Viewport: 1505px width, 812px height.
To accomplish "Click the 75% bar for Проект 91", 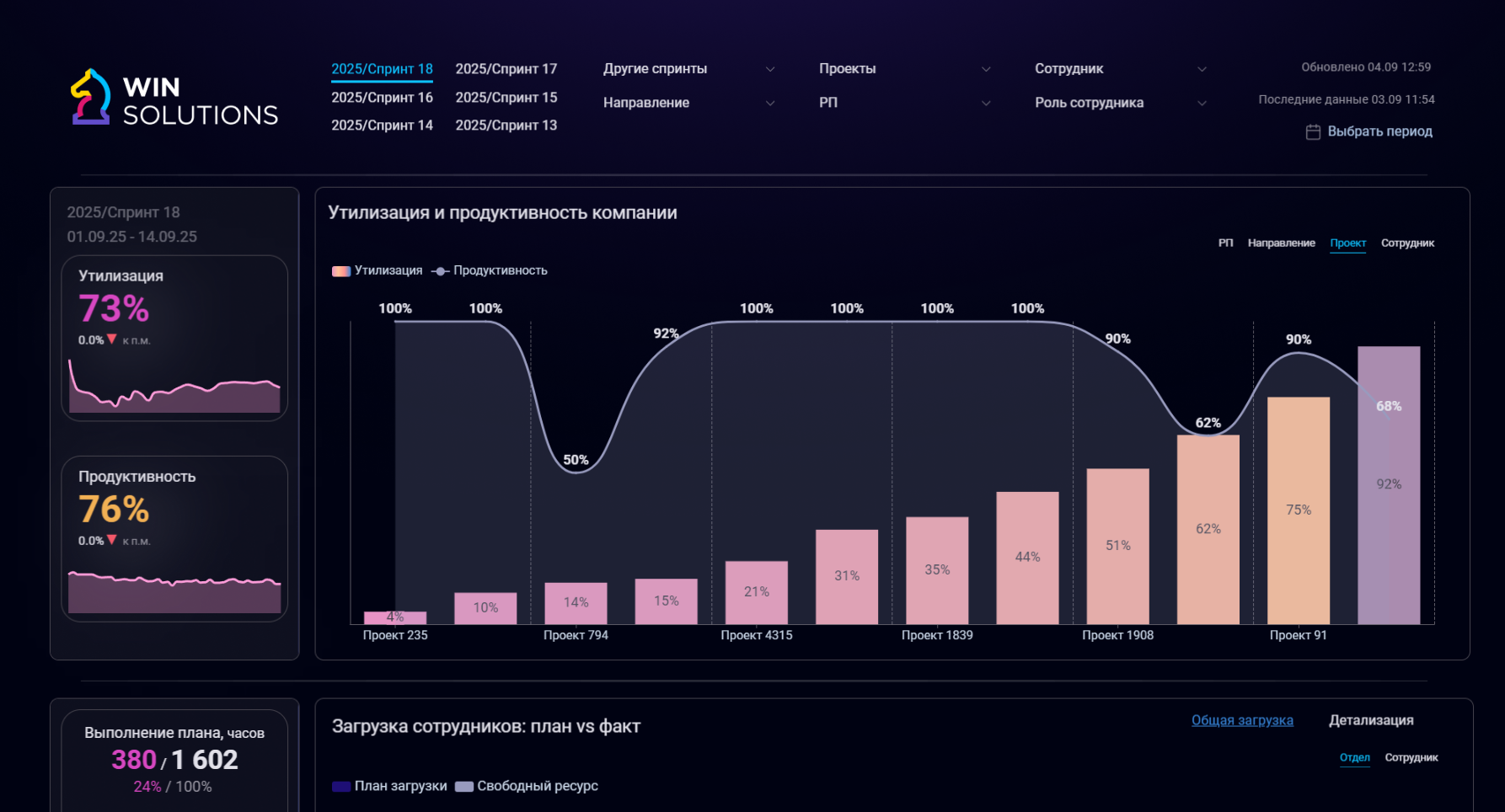I will [1299, 510].
